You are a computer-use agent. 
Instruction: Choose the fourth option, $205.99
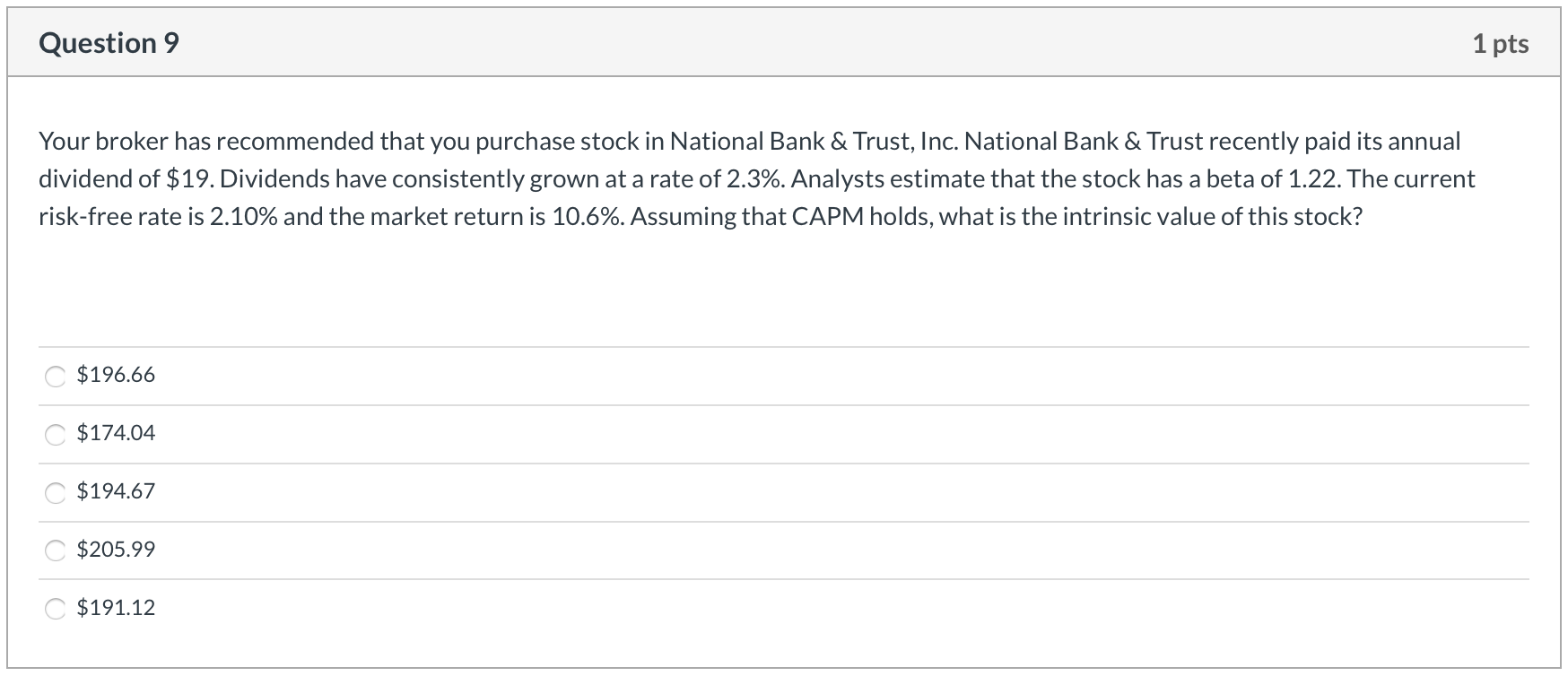55,550
